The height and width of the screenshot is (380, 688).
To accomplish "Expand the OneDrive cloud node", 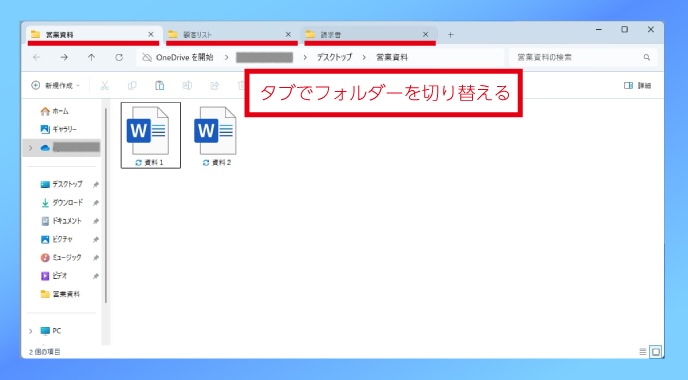I will click(x=30, y=148).
